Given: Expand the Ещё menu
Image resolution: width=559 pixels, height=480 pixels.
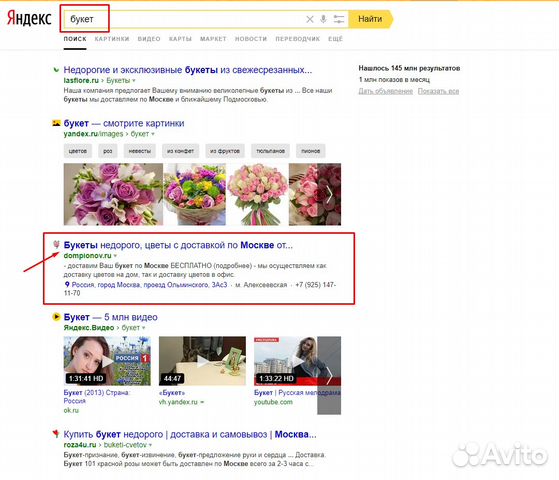Looking at the screenshot, I should coord(335,39).
